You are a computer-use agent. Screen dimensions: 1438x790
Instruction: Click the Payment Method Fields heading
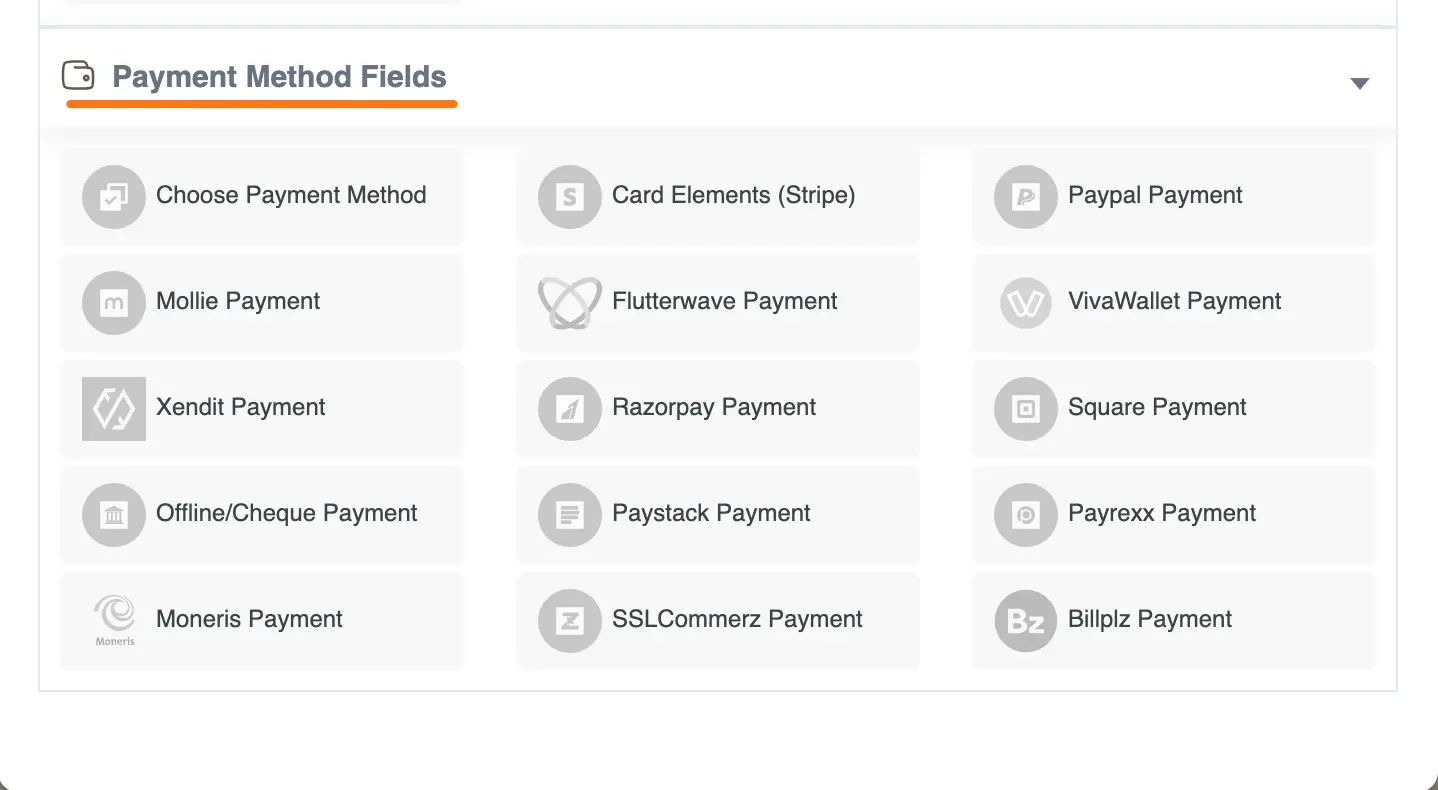point(279,76)
